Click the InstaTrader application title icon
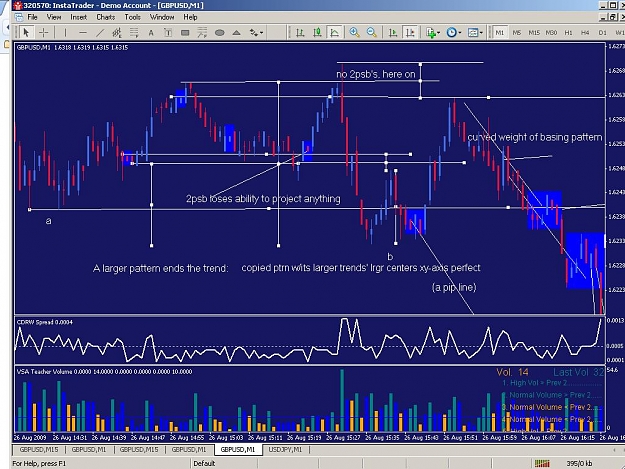Viewport: 625px width, 469px height. (x=17, y=5)
